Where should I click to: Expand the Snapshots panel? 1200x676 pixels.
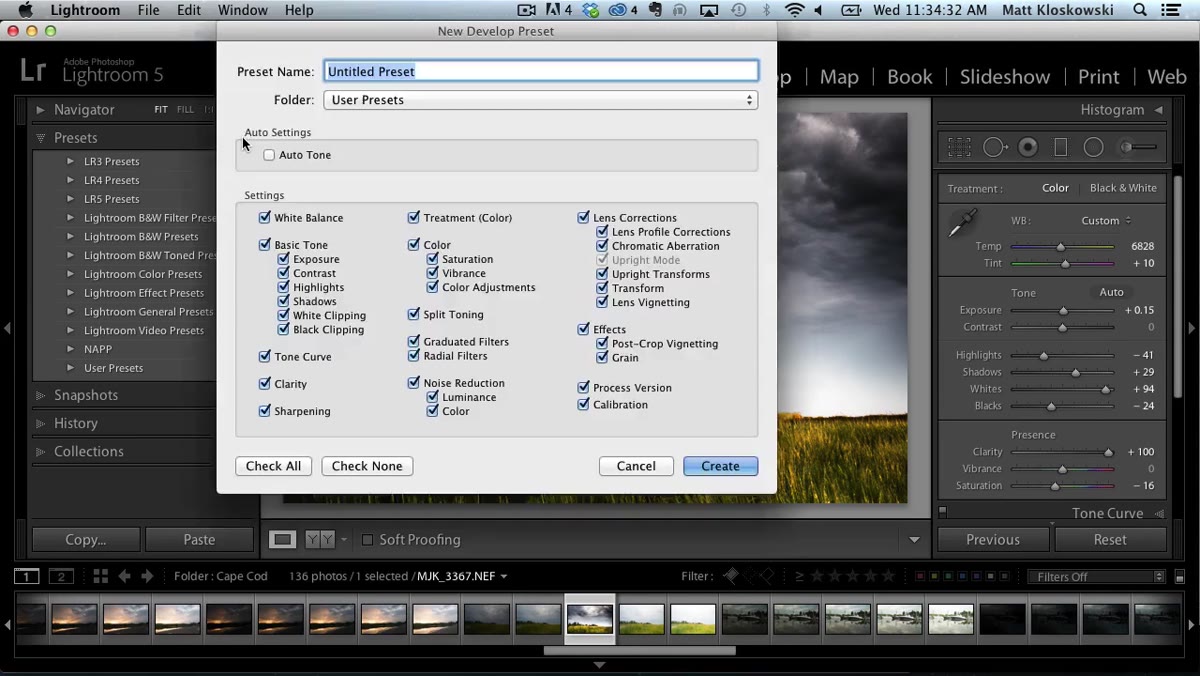40,395
